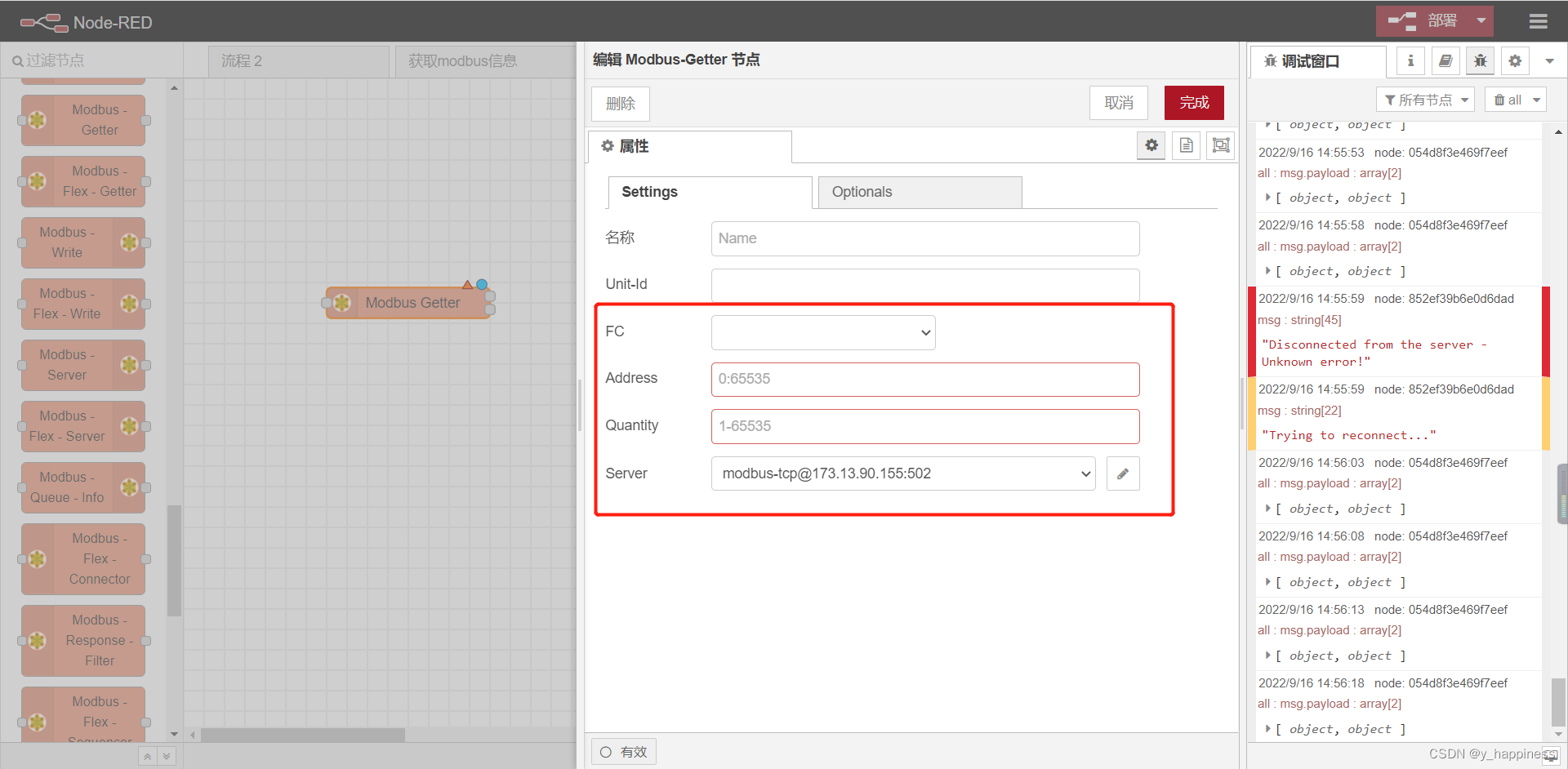The height and width of the screenshot is (769, 1568).
Task: Select the Modbus Getter node on canvas
Action: 408,303
